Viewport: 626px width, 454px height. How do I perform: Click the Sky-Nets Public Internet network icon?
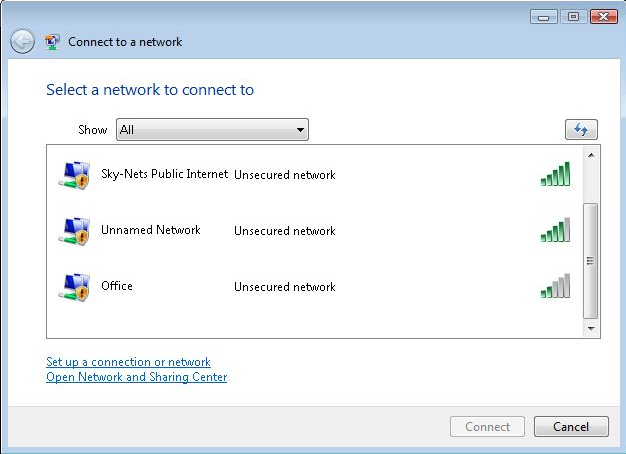pos(74,175)
